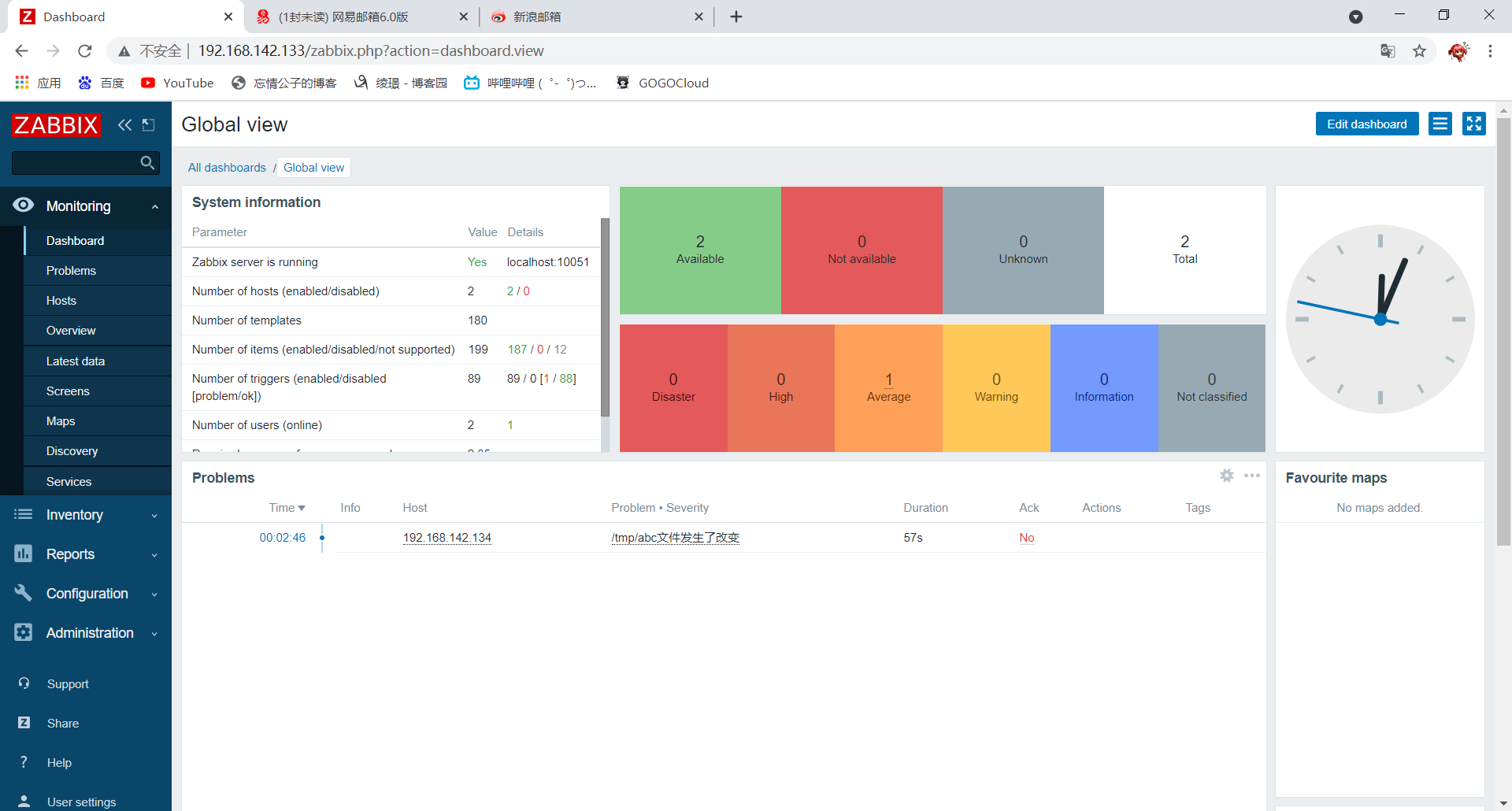
Task: Open the /tmp/abc file changed problem
Action: point(675,538)
